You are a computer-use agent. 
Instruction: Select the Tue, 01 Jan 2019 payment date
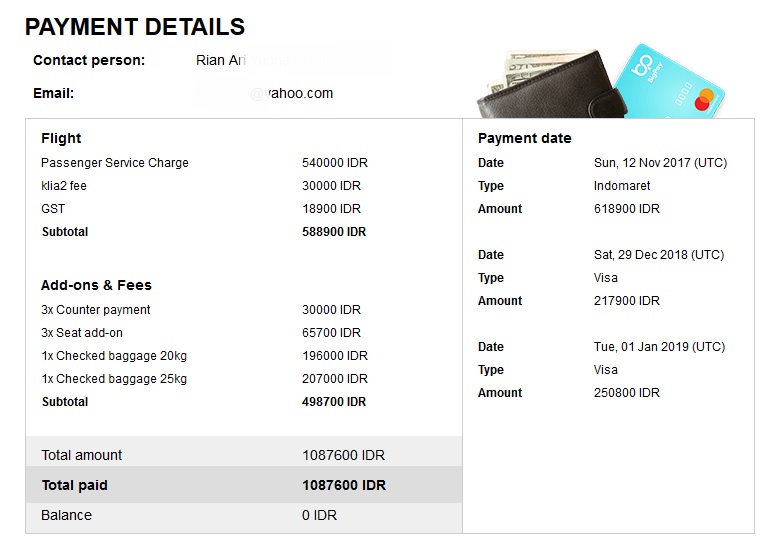coord(659,347)
